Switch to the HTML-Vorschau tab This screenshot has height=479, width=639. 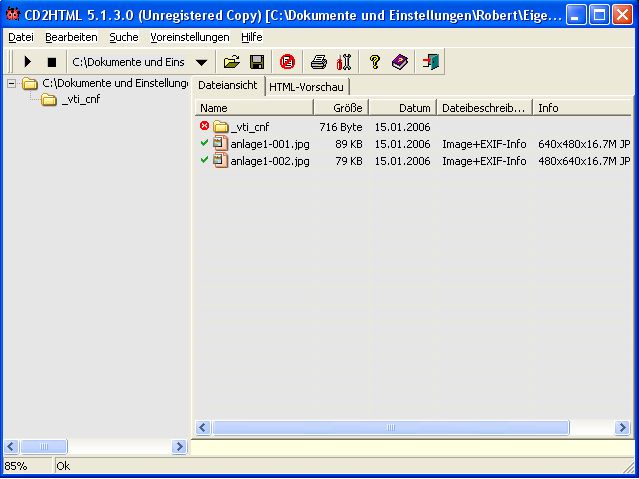(306, 86)
